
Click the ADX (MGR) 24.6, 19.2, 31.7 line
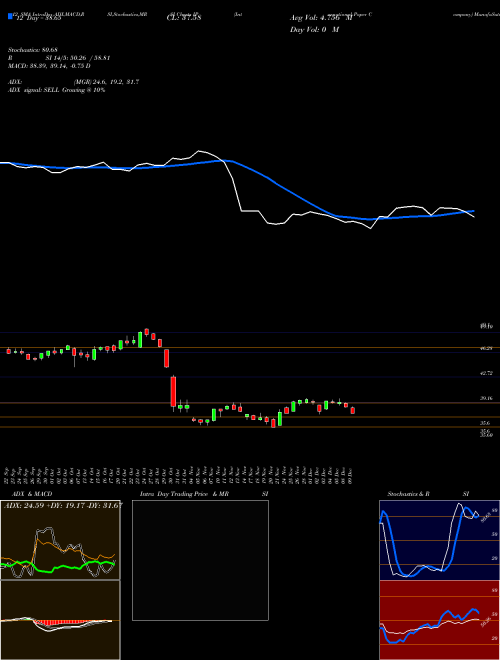click(74, 82)
